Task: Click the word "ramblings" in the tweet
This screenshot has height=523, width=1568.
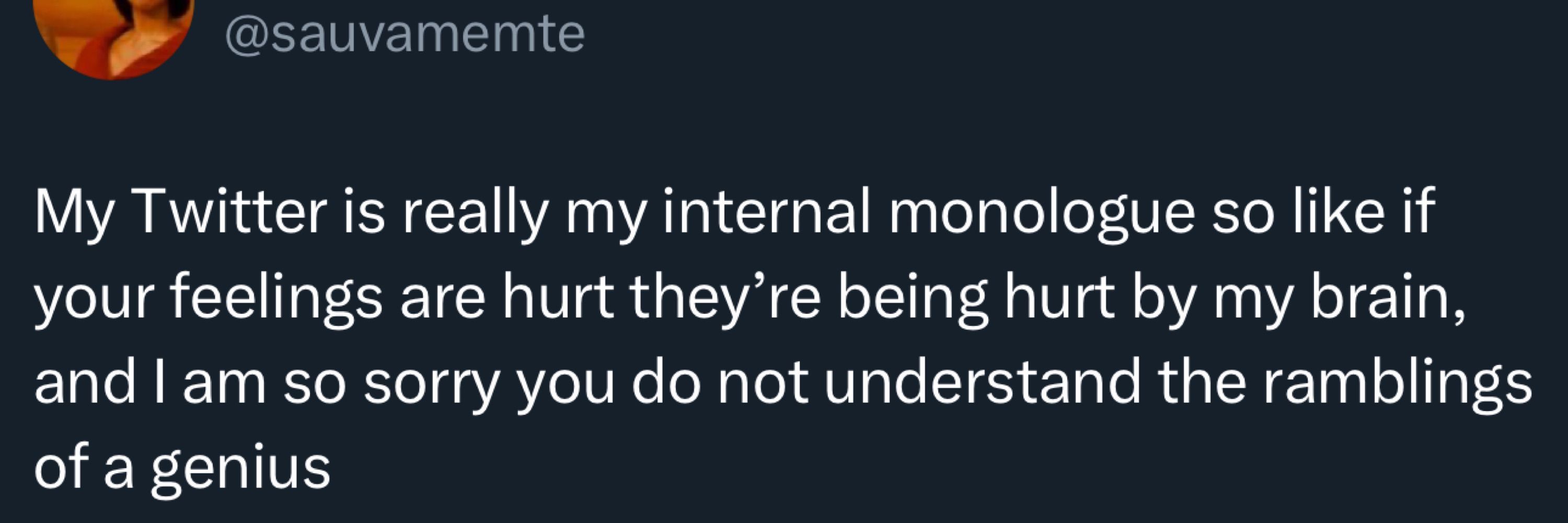Action: click(1399, 385)
